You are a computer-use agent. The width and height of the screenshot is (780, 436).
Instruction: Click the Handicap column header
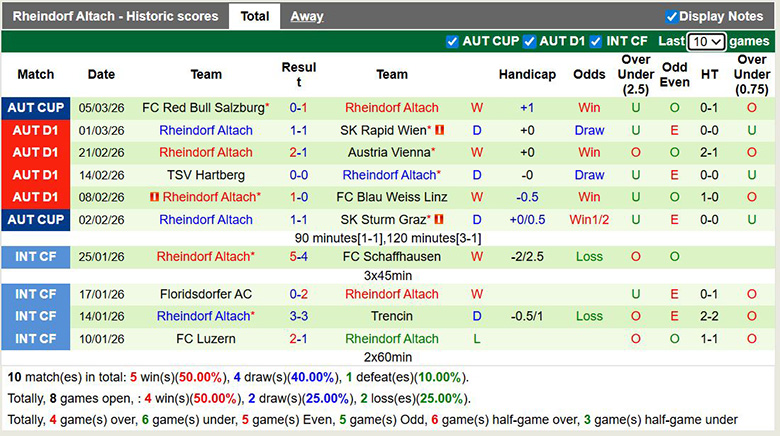[x=527, y=75]
